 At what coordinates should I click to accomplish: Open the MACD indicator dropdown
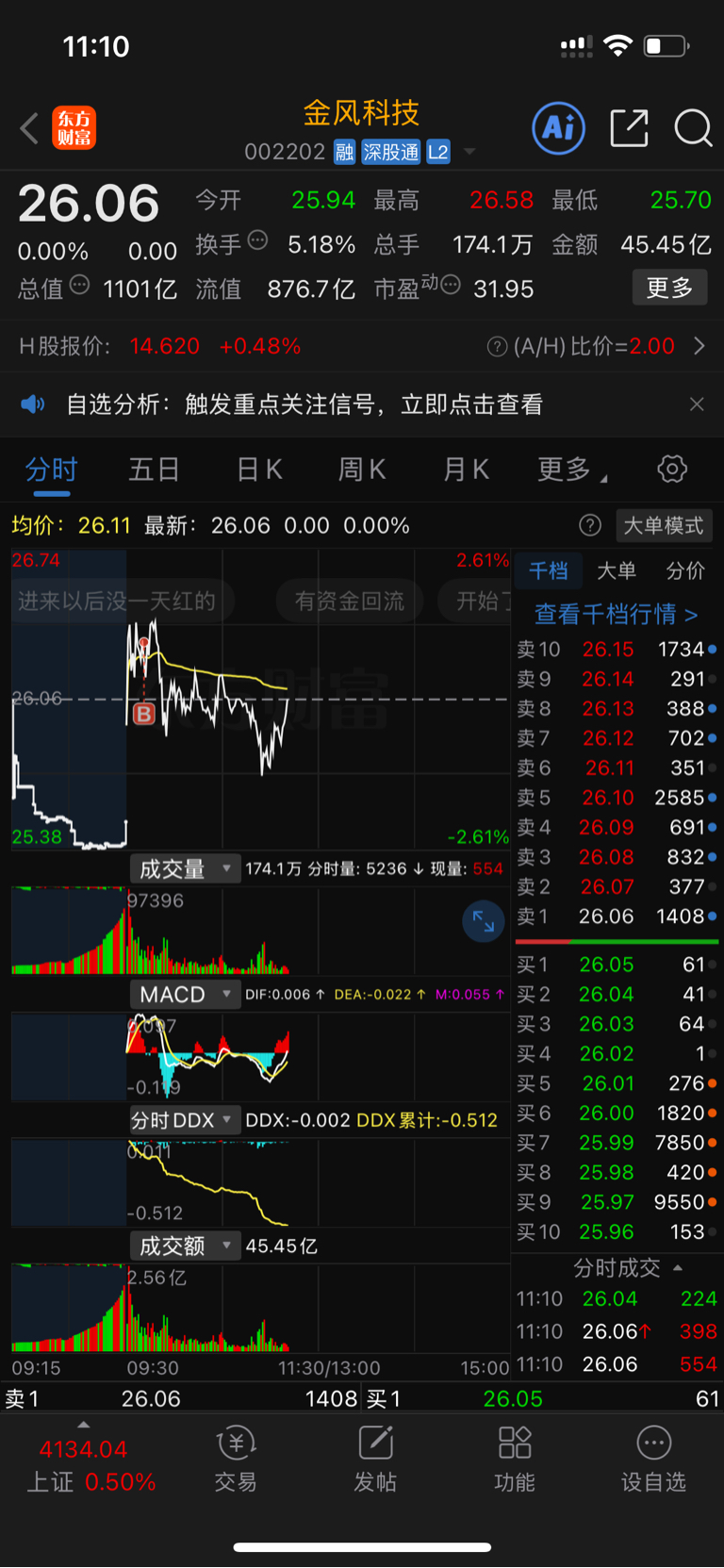point(185,994)
